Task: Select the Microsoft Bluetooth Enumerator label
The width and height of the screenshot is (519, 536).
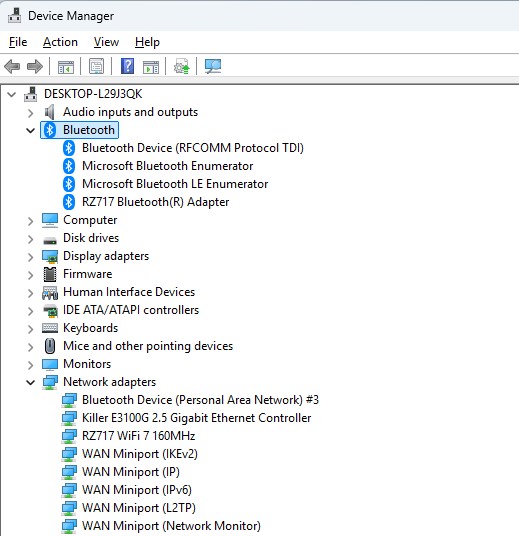Action: [168, 166]
